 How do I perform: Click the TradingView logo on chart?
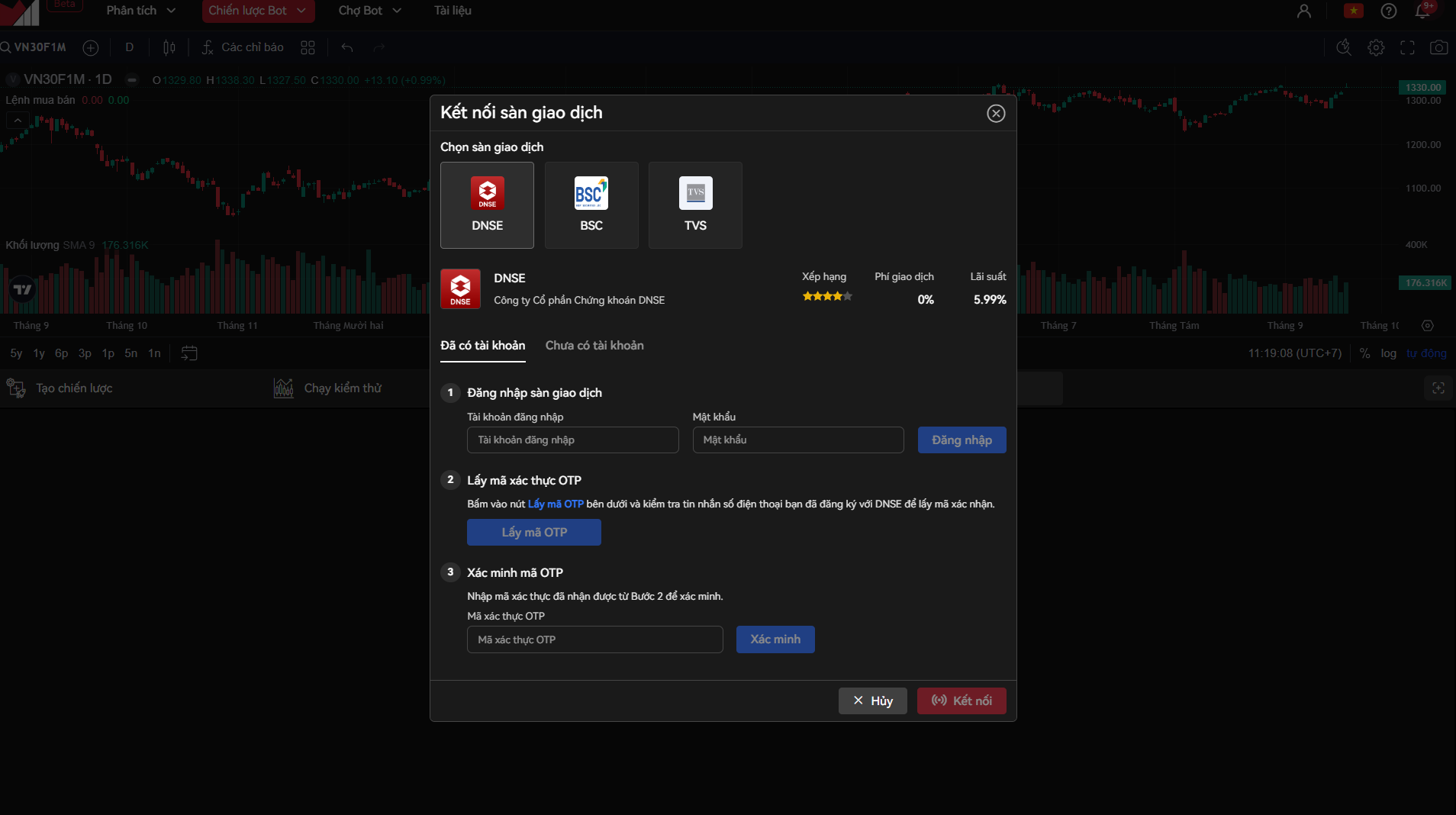[23, 290]
